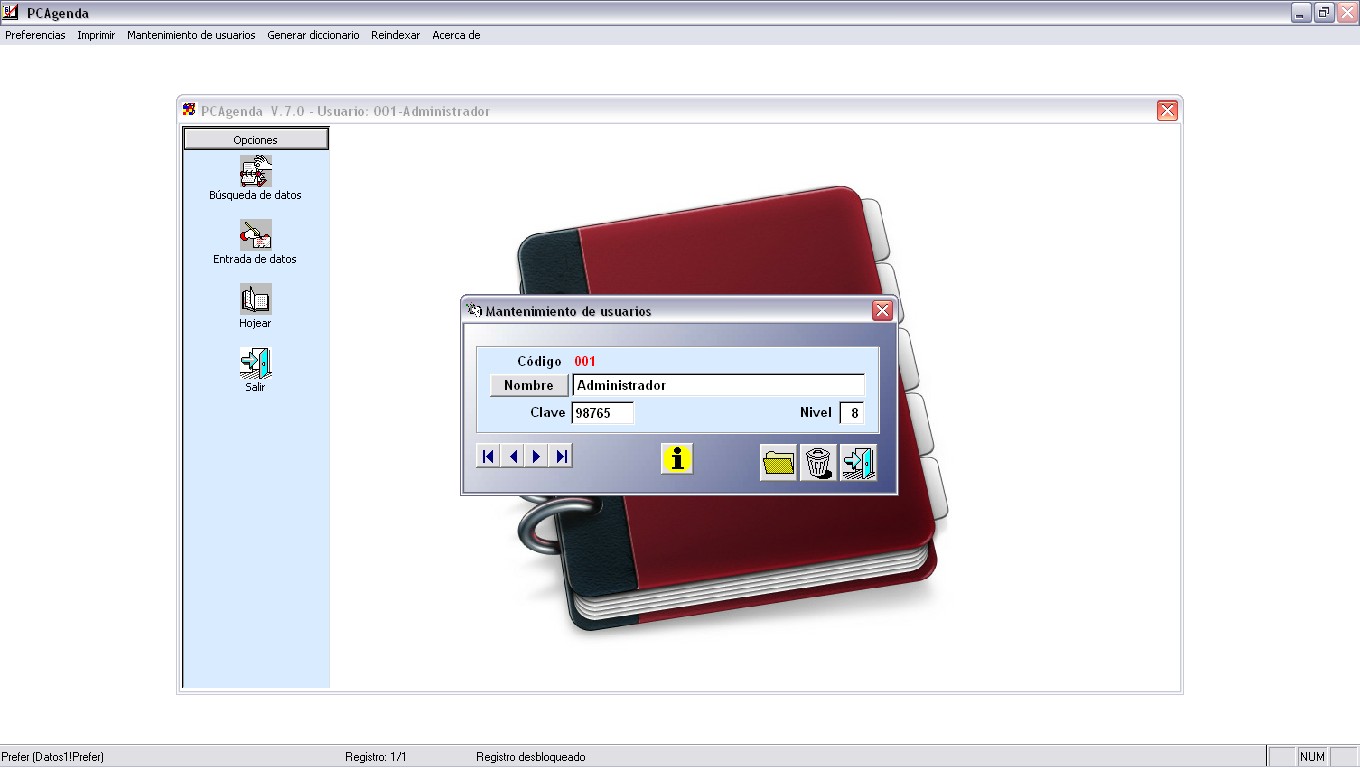
Task: Click the Registro: 1/1 status text
Action: click(376, 757)
